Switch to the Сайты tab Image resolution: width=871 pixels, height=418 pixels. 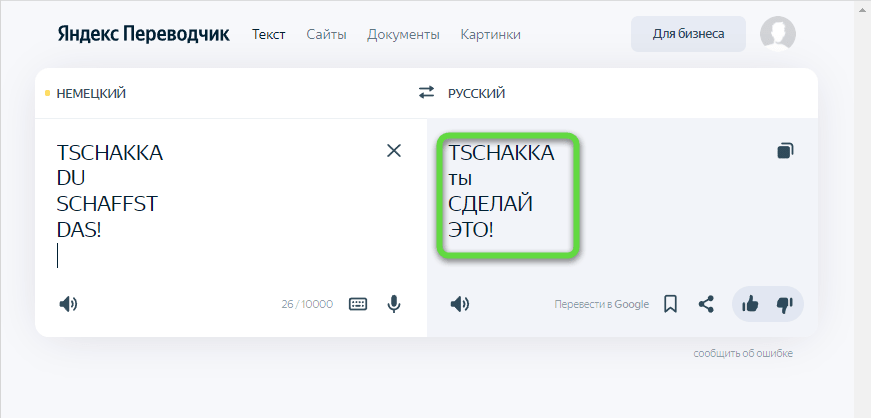(326, 34)
